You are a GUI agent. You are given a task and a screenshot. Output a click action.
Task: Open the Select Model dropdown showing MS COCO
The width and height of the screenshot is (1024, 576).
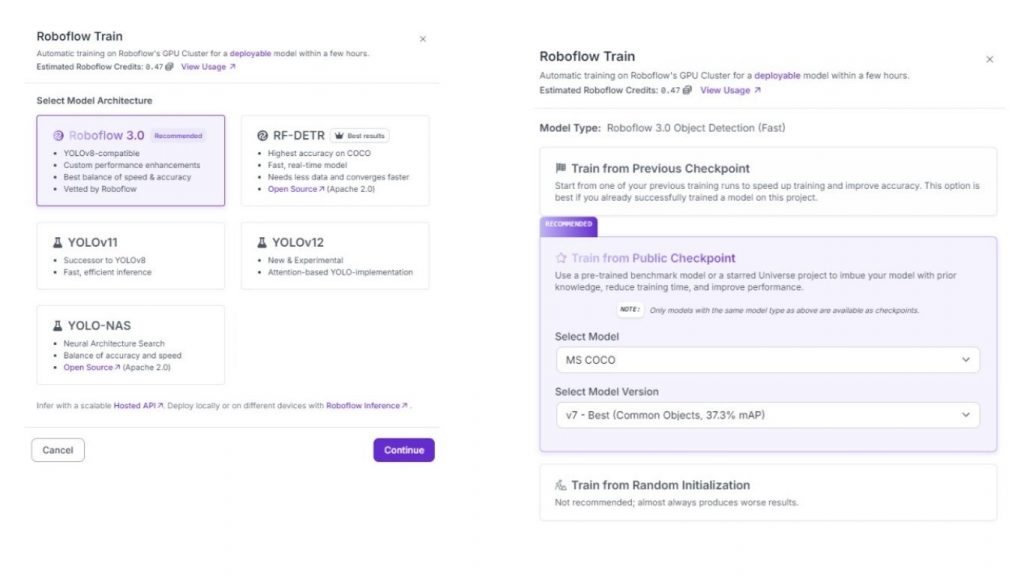pyautogui.click(x=767, y=360)
